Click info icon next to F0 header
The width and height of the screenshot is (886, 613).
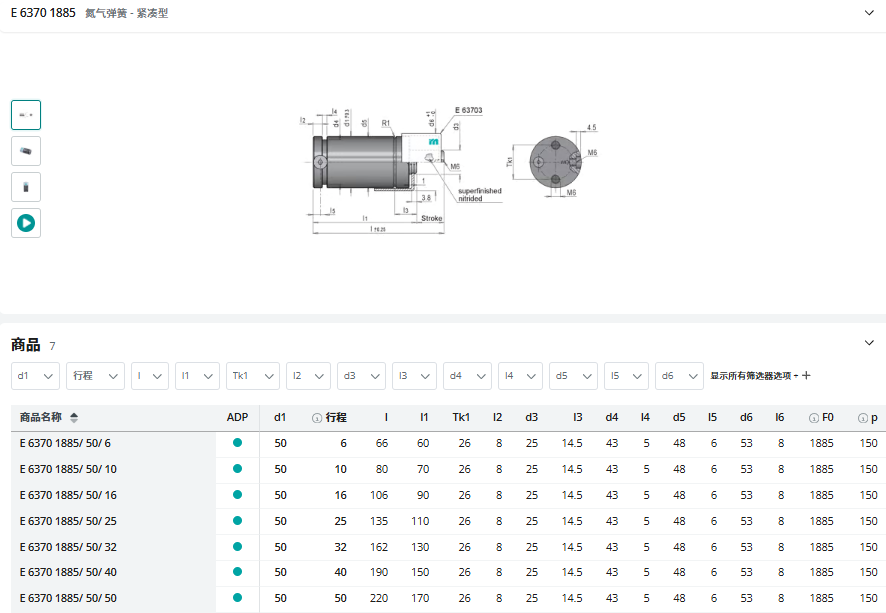click(814, 418)
